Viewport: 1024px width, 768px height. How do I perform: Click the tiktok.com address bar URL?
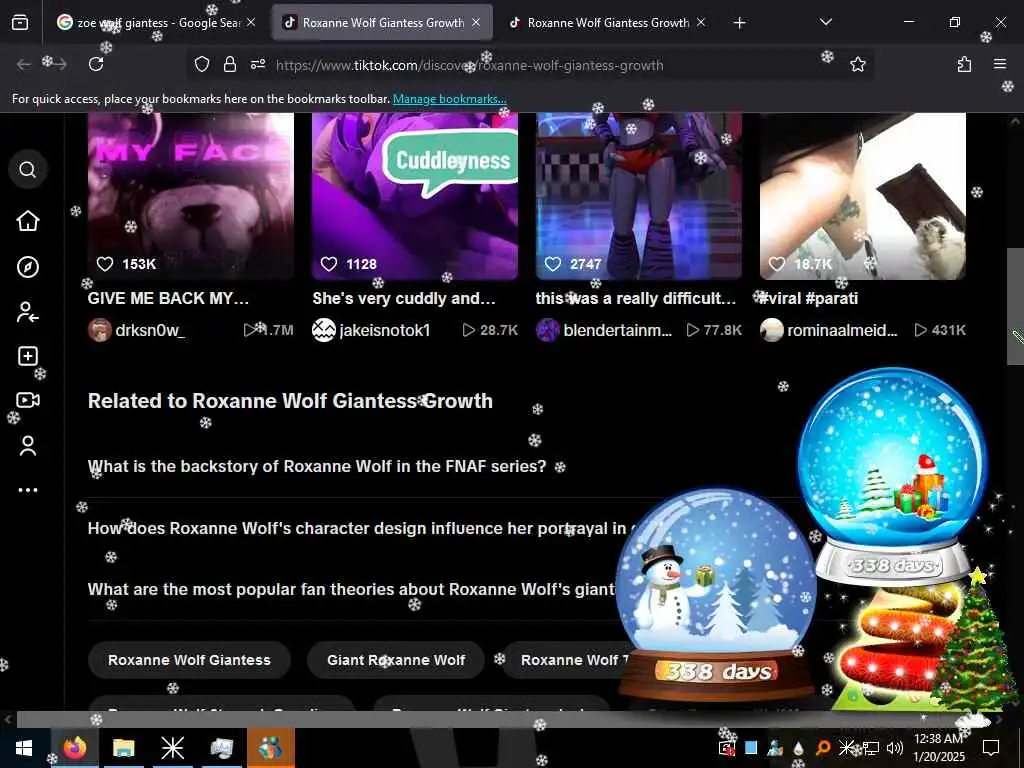coord(470,65)
